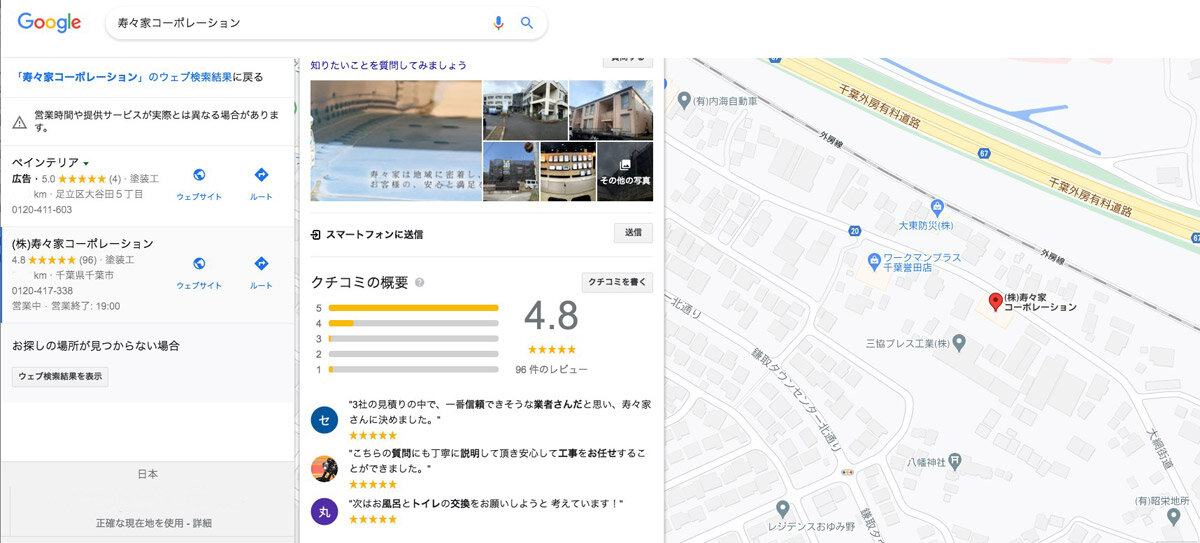Open pink two-story building photo

[x=611, y=110]
